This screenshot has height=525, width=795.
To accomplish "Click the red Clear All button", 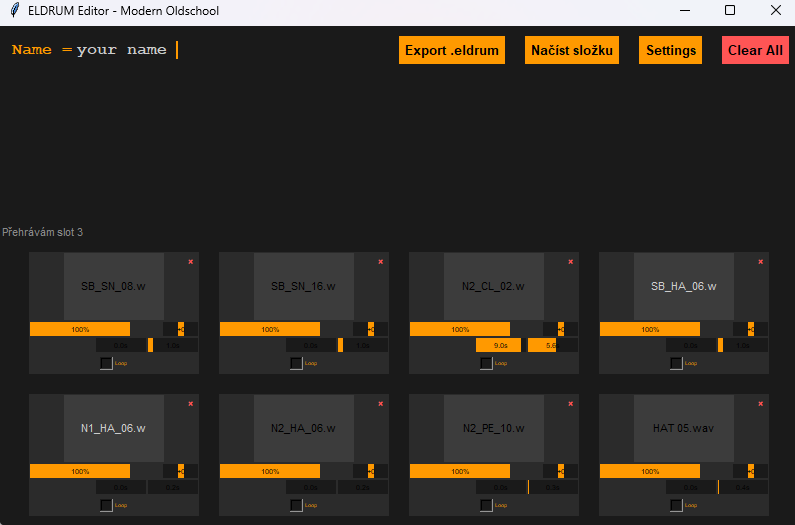I will [x=755, y=50].
